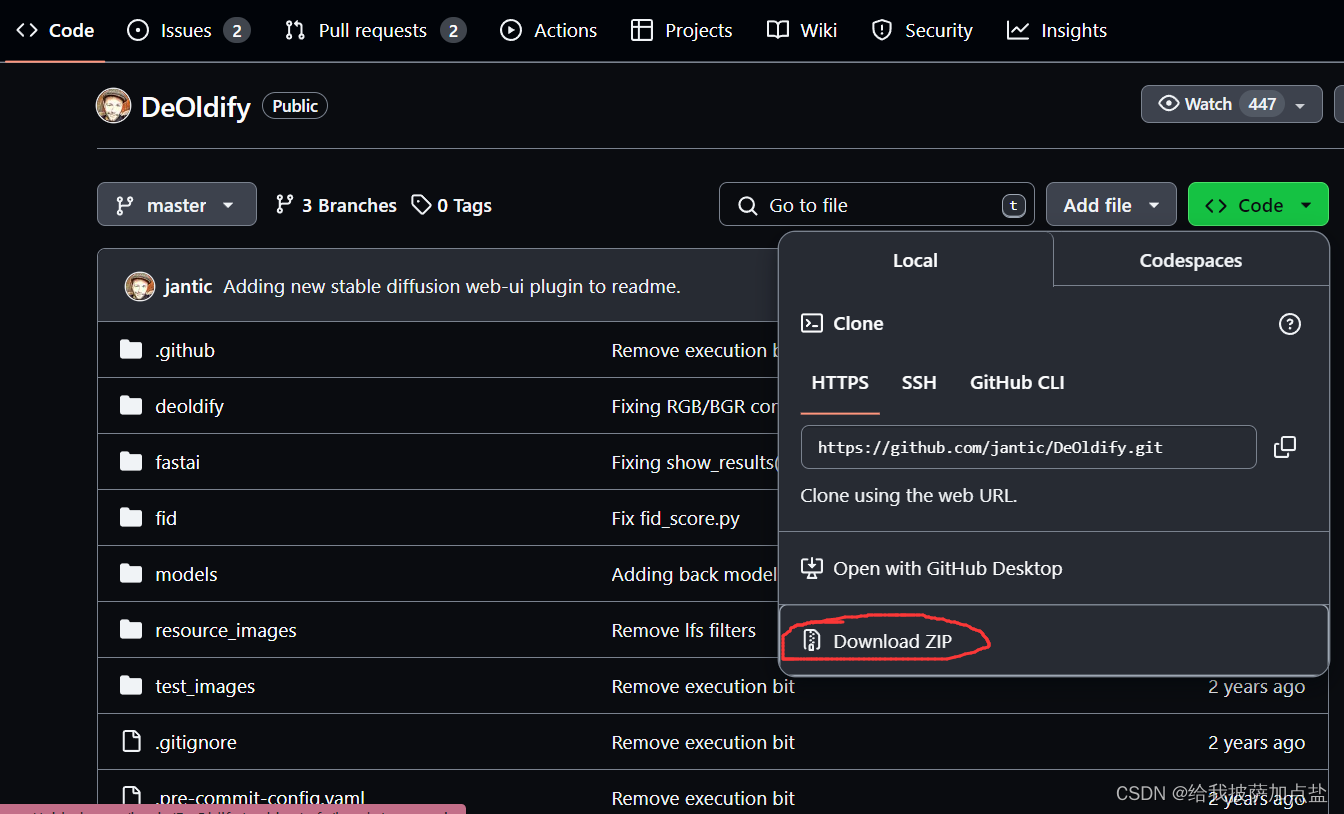1344x814 pixels.
Task: Open the master branch dropdown
Action: (x=177, y=205)
